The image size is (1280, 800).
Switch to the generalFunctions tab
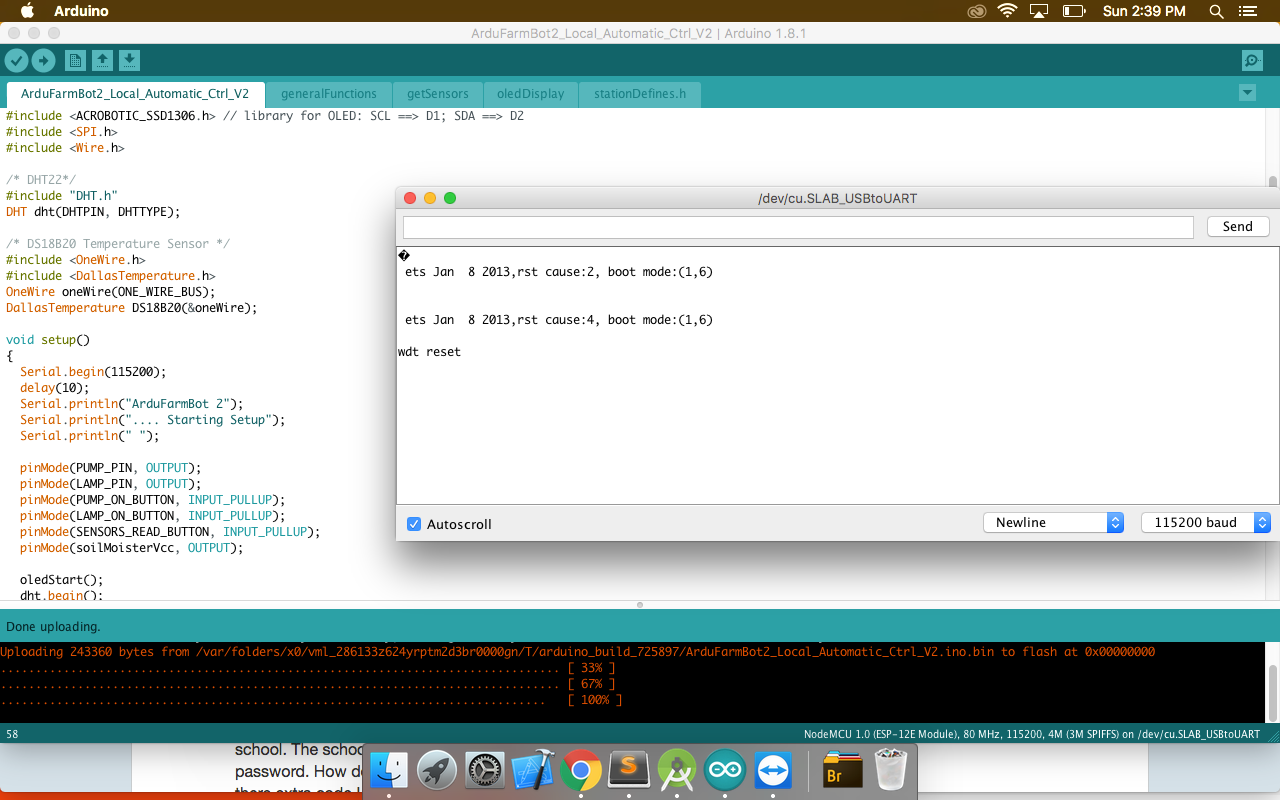pos(329,94)
